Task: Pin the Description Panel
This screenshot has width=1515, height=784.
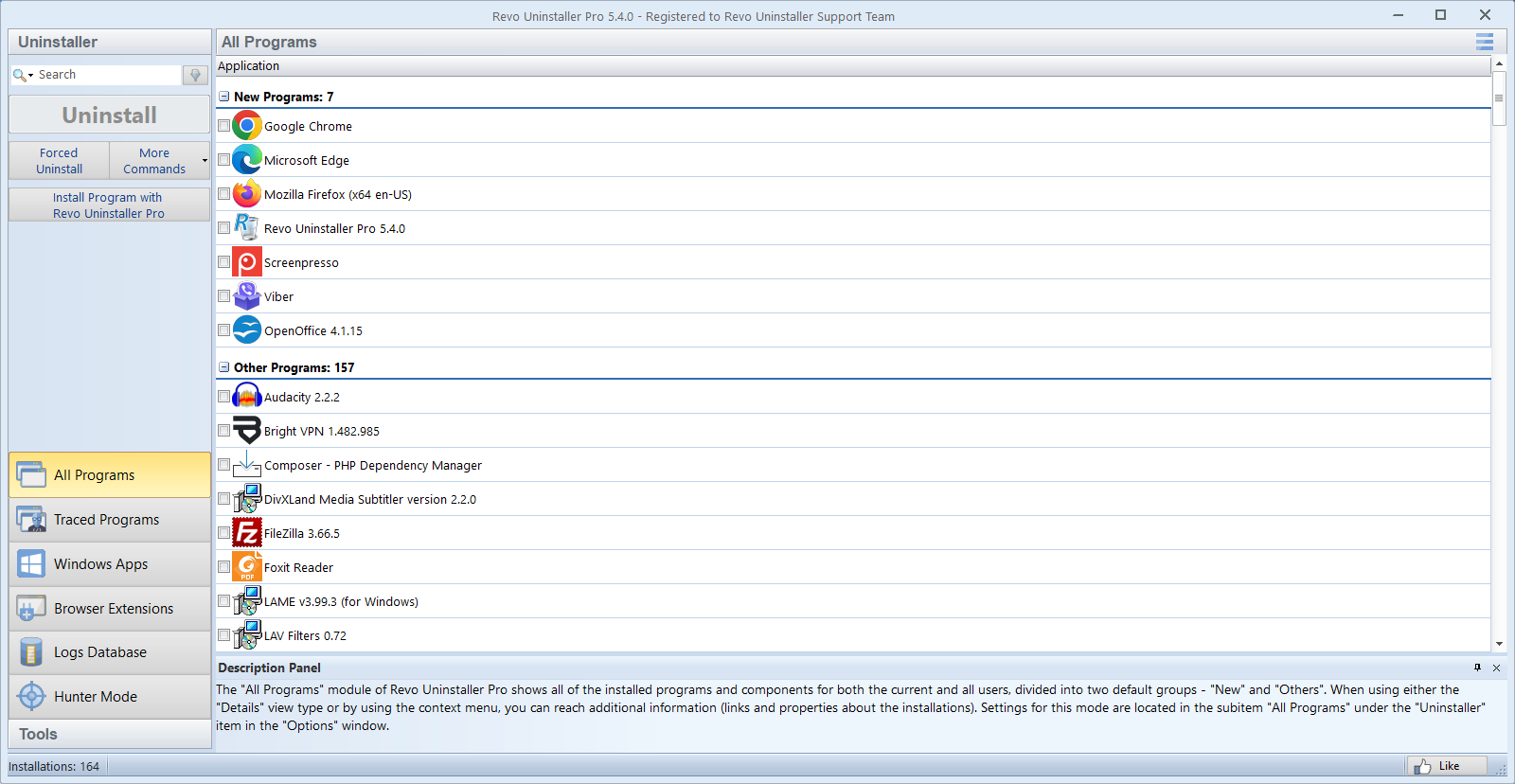Action: click(x=1477, y=668)
